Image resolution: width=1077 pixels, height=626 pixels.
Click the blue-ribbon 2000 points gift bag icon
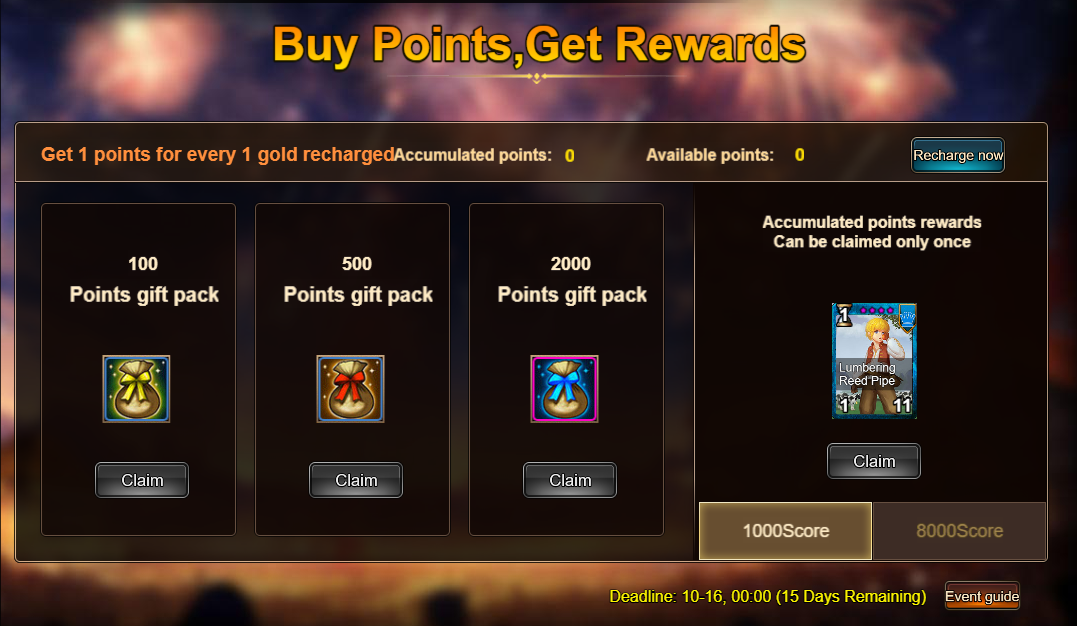tap(565, 389)
